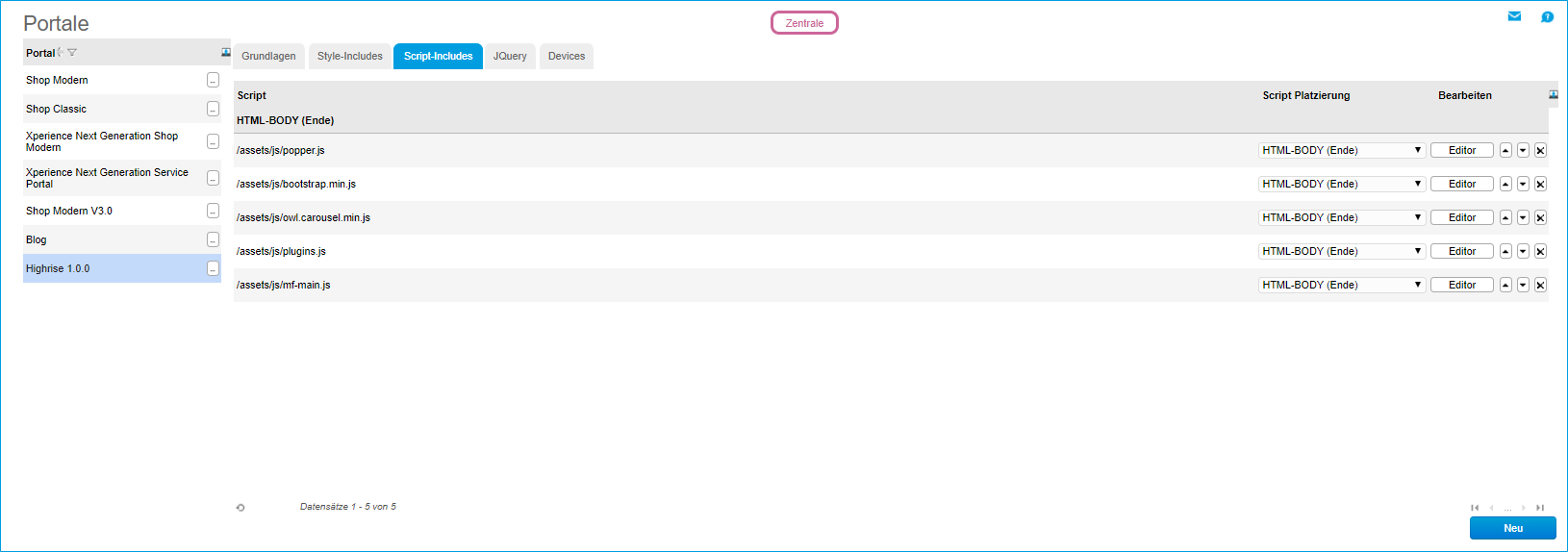The image size is (1568, 552).
Task: Open Editor for plugins.js
Action: [1462, 251]
